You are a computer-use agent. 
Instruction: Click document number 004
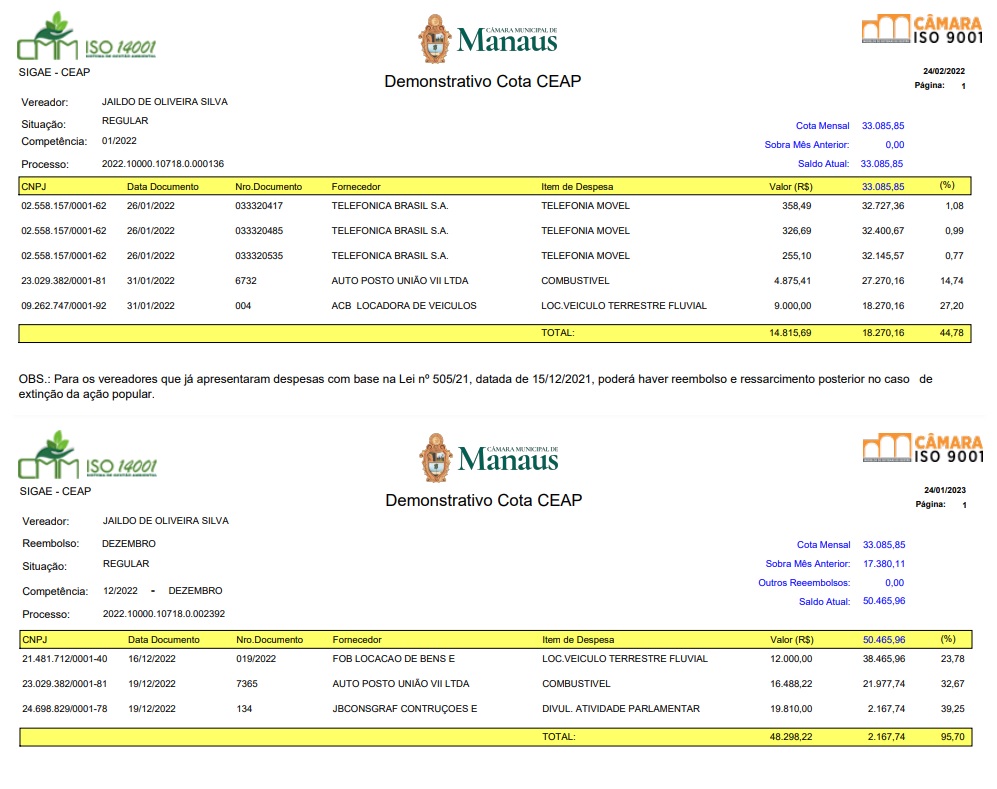(x=243, y=306)
